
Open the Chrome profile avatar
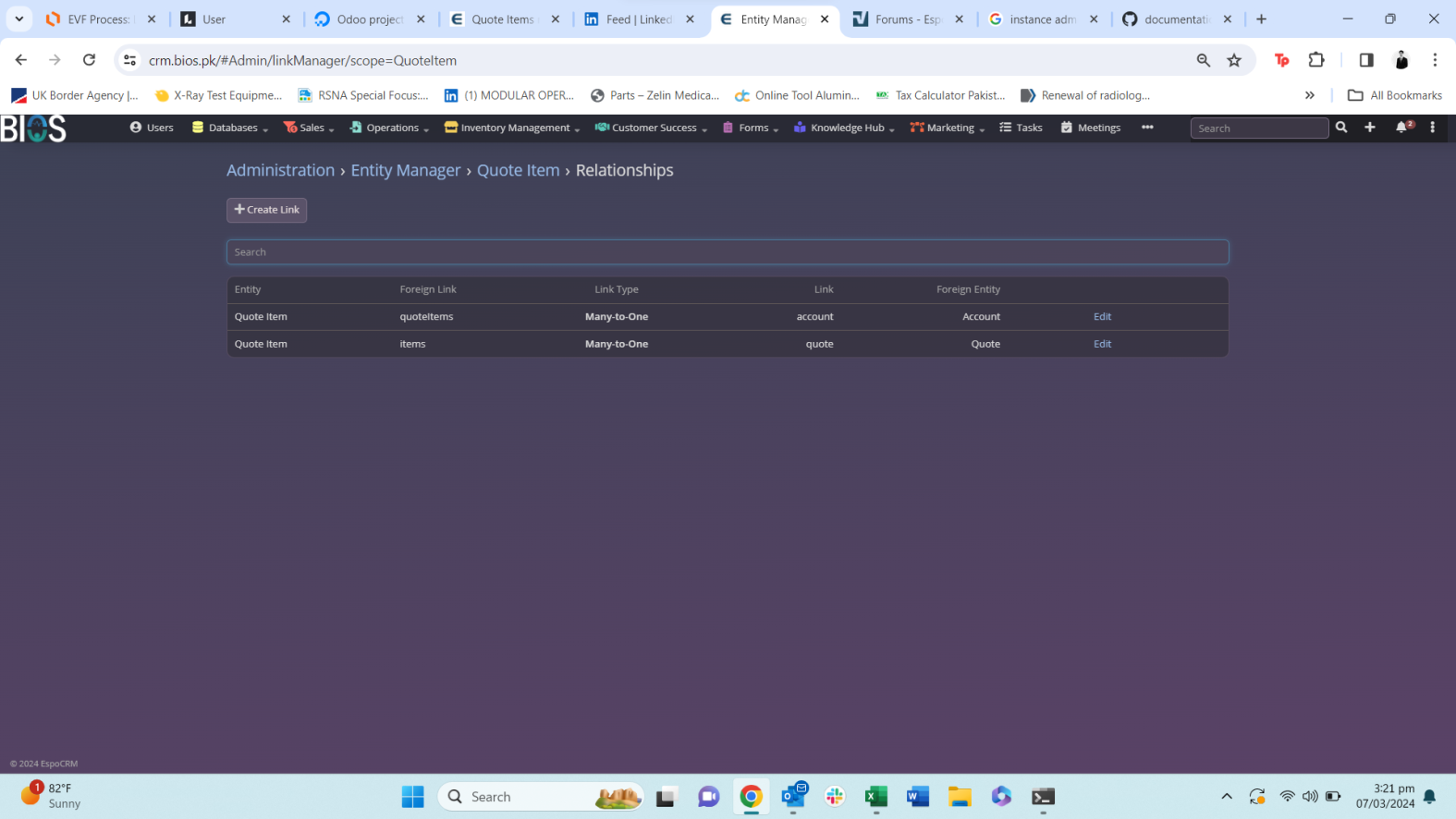pos(1401,60)
